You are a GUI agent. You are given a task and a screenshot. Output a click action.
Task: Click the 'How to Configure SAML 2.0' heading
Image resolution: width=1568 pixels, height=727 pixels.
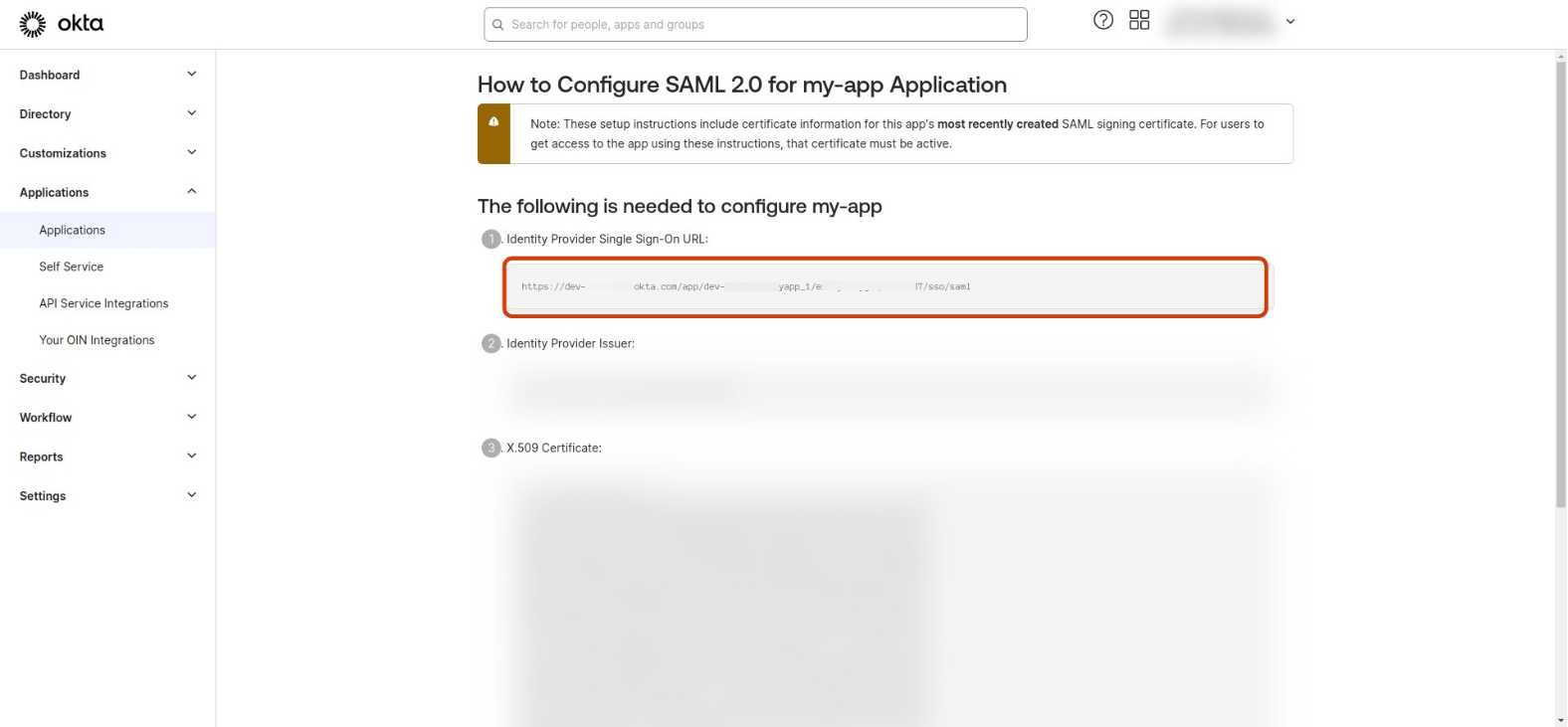tap(742, 85)
